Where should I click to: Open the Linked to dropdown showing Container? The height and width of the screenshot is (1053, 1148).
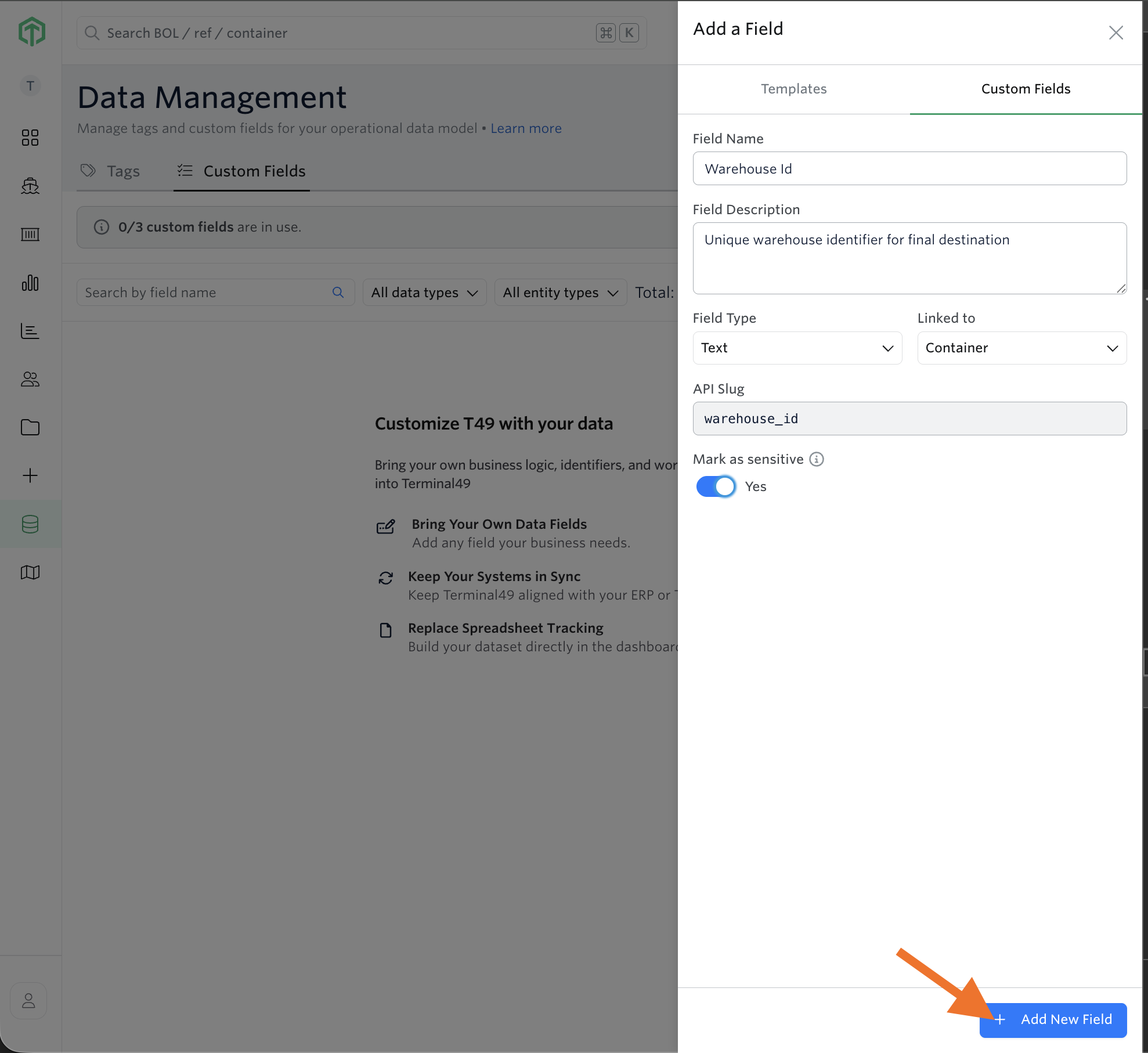pyautogui.click(x=1021, y=348)
